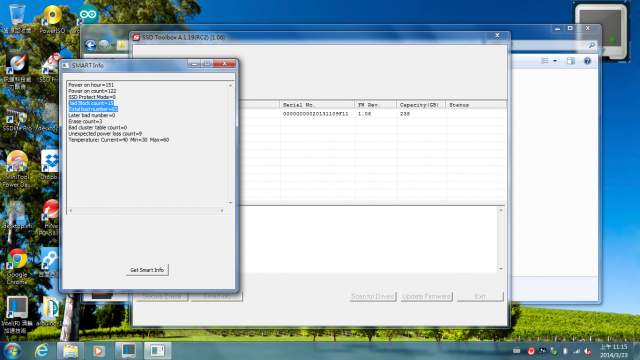640x360 pixels.
Task: Click the volume icon in system tray
Action: click(x=588, y=351)
